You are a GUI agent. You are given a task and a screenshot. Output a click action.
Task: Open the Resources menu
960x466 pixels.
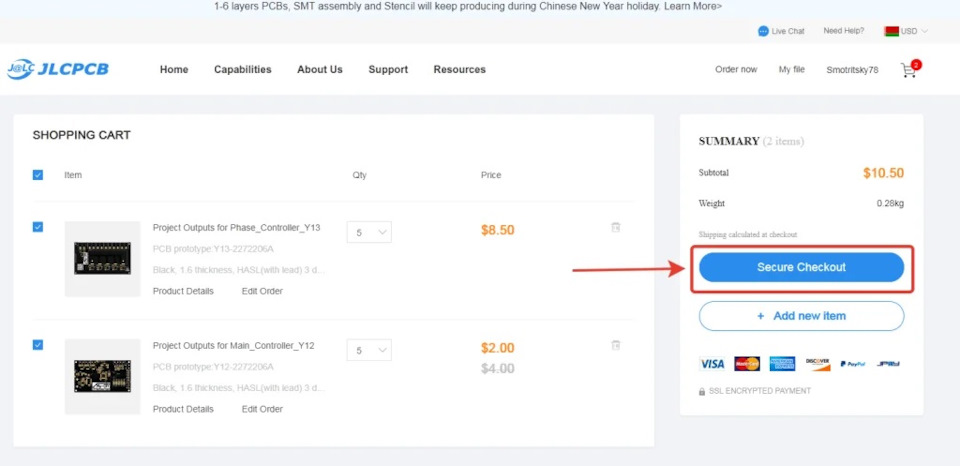[x=459, y=69]
